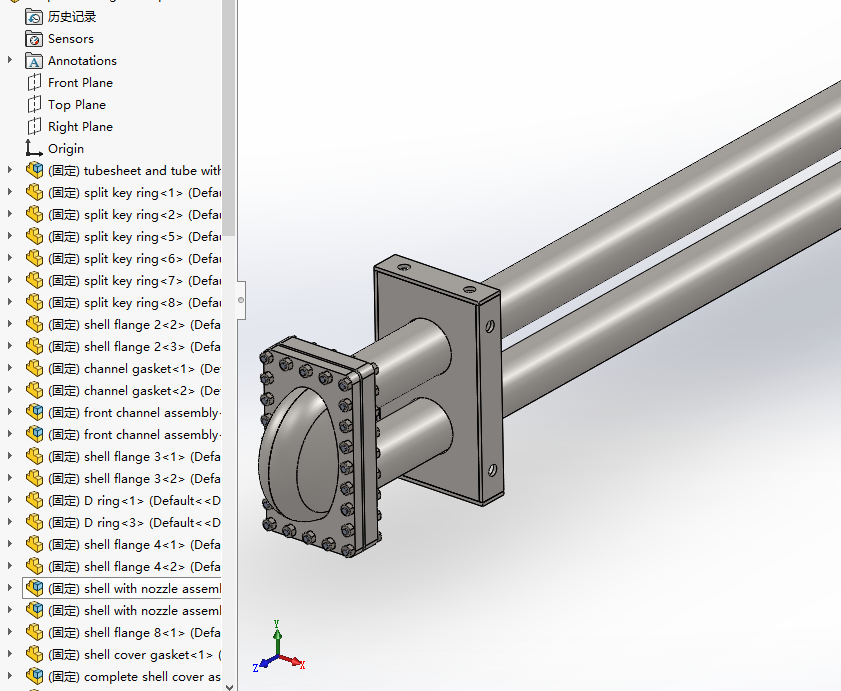Click the Top Plane icon
The width and height of the screenshot is (841, 691).
coord(34,105)
